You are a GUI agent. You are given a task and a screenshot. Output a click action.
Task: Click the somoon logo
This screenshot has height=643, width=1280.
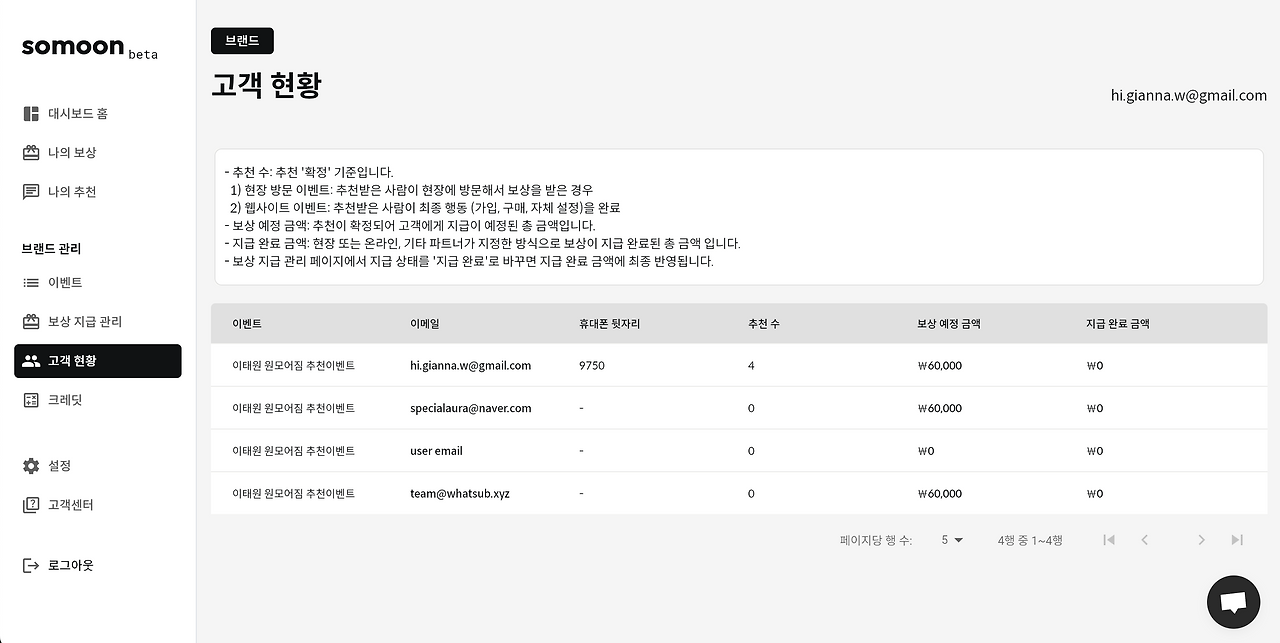click(x=70, y=46)
